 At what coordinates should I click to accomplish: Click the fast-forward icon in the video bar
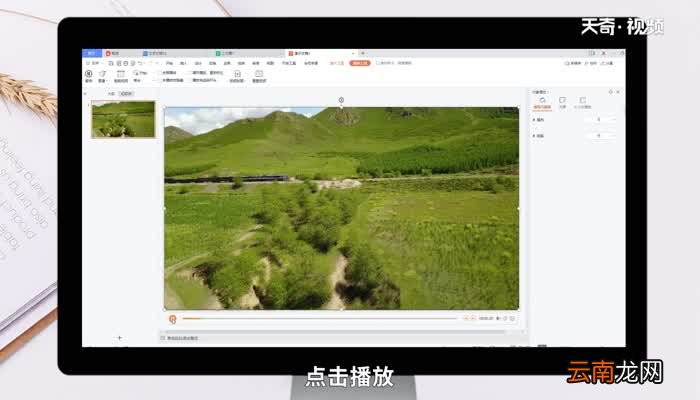[474, 318]
